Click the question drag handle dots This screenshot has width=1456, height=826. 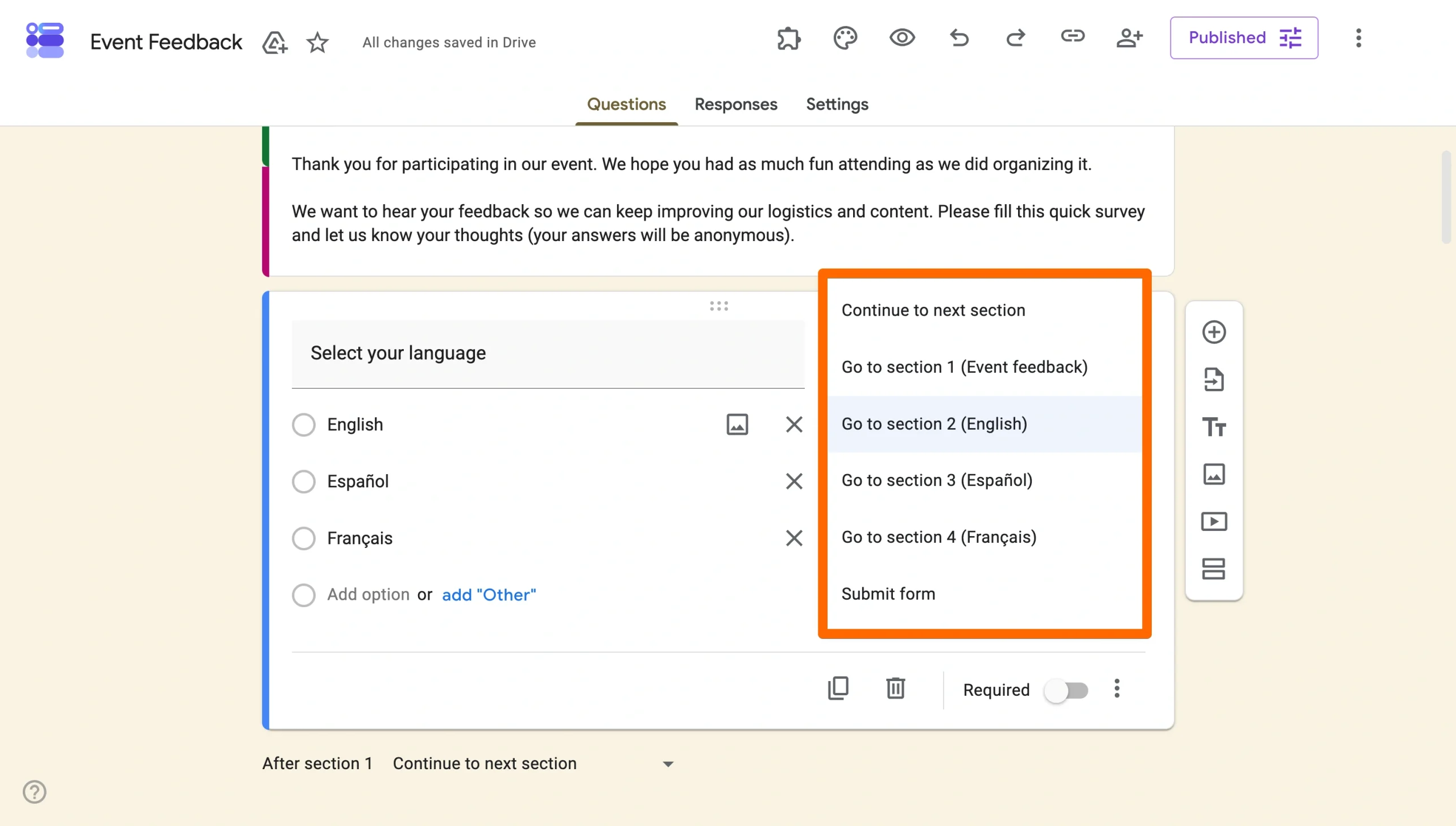719,306
